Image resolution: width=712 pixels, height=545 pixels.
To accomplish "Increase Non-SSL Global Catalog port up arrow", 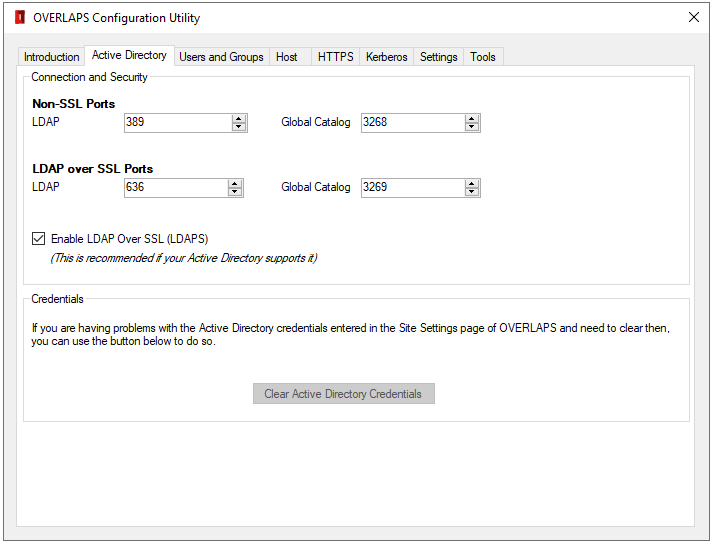I will [x=472, y=119].
